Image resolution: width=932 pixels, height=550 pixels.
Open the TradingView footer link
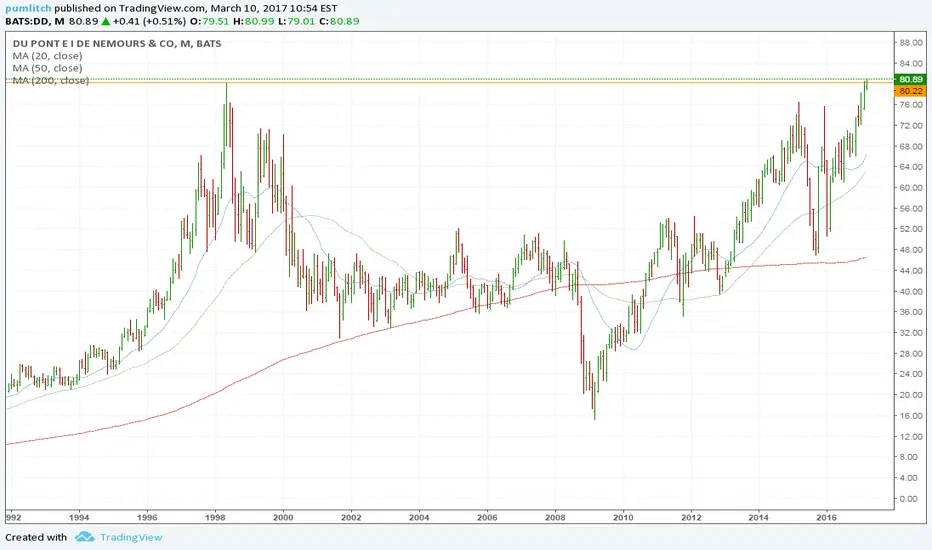(131, 537)
